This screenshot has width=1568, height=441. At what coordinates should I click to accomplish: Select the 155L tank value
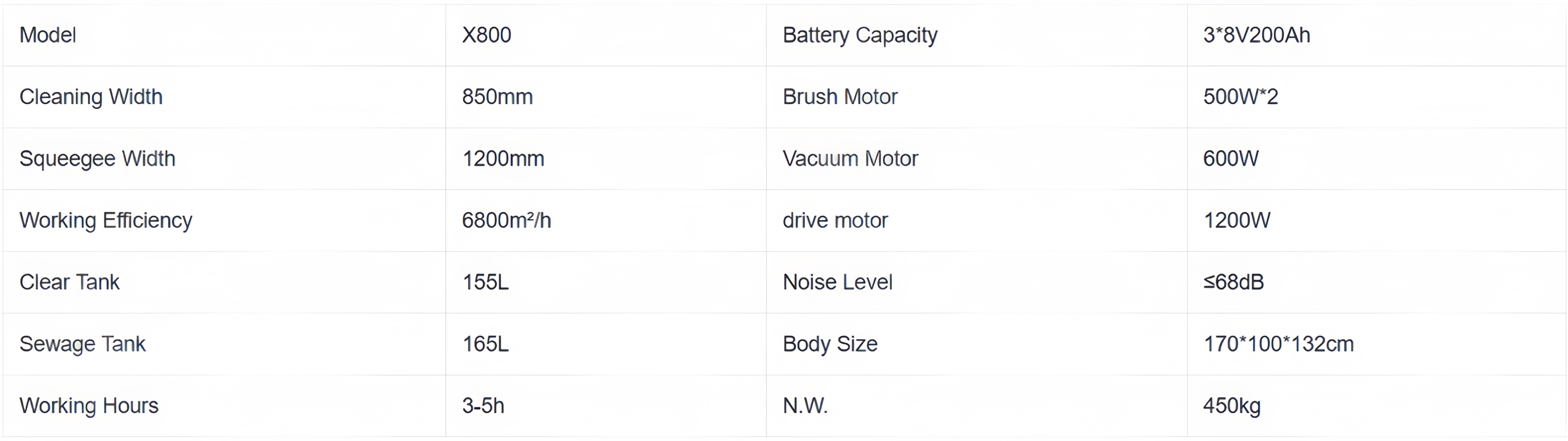coord(486,283)
